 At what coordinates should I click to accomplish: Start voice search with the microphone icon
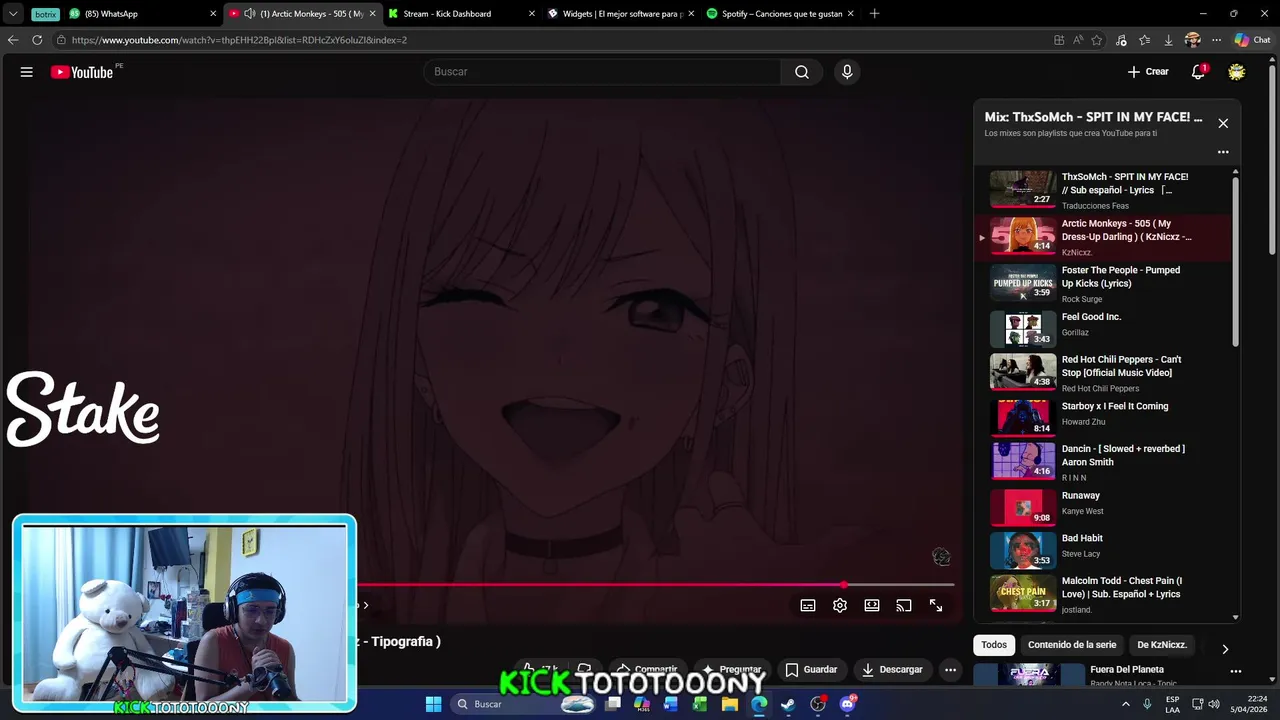pos(847,72)
